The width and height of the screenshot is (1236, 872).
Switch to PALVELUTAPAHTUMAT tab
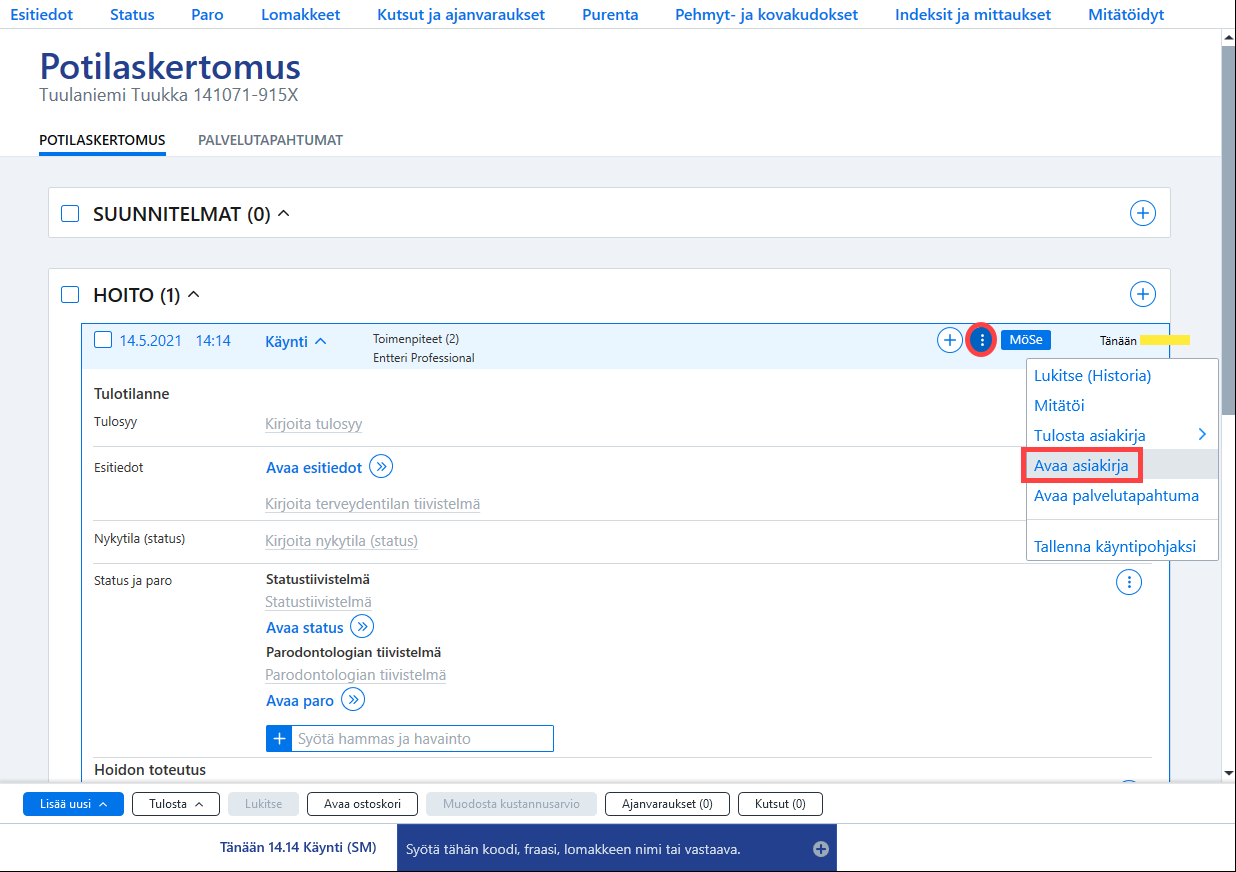(x=270, y=140)
